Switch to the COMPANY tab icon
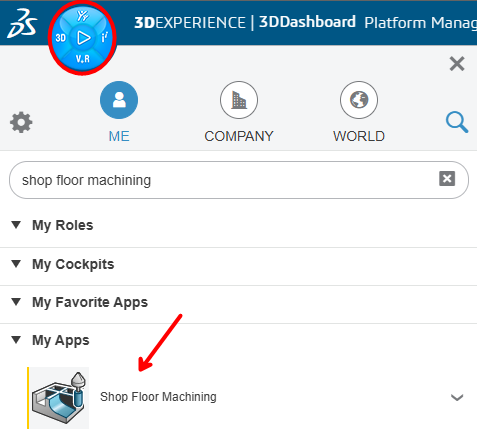The width and height of the screenshot is (477, 432). pyautogui.click(x=239, y=100)
